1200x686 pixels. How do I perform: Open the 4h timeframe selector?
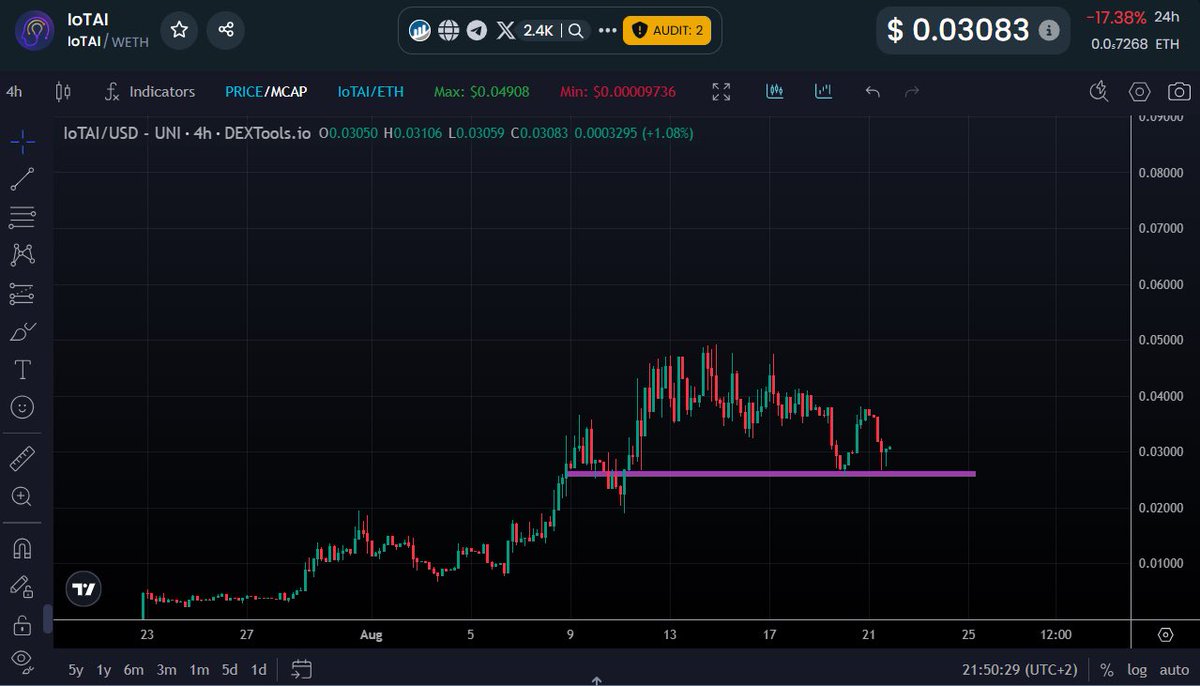coord(14,91)
